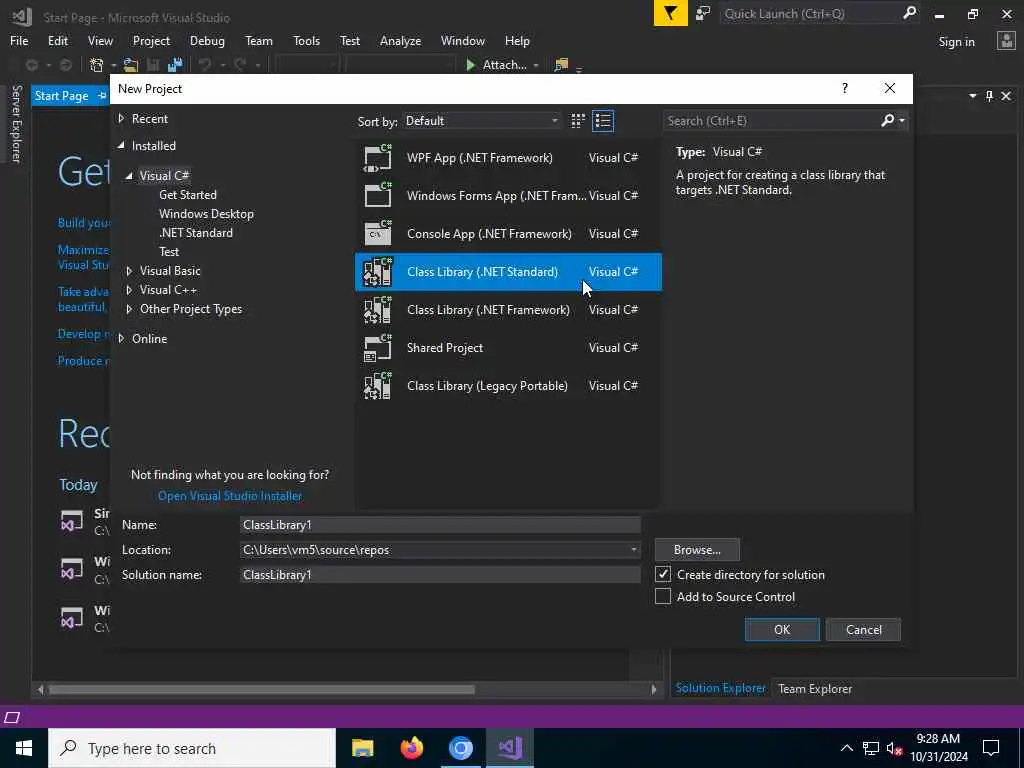The width and height of the screenshot is (1024, 768).
Task: Collapse the Visual C# tree node
Action: coord(129,176)
